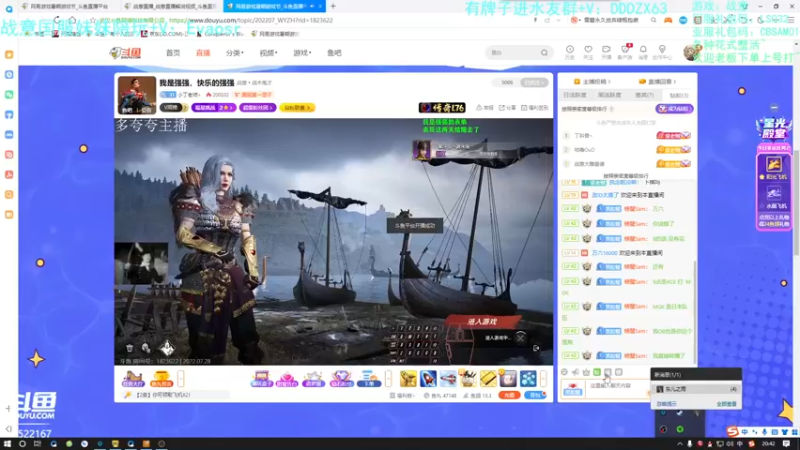The width and height of the screenshot is (800, 450).
Task: Click 全部查看 in notification popup
Action: click(x=727, y=404)
